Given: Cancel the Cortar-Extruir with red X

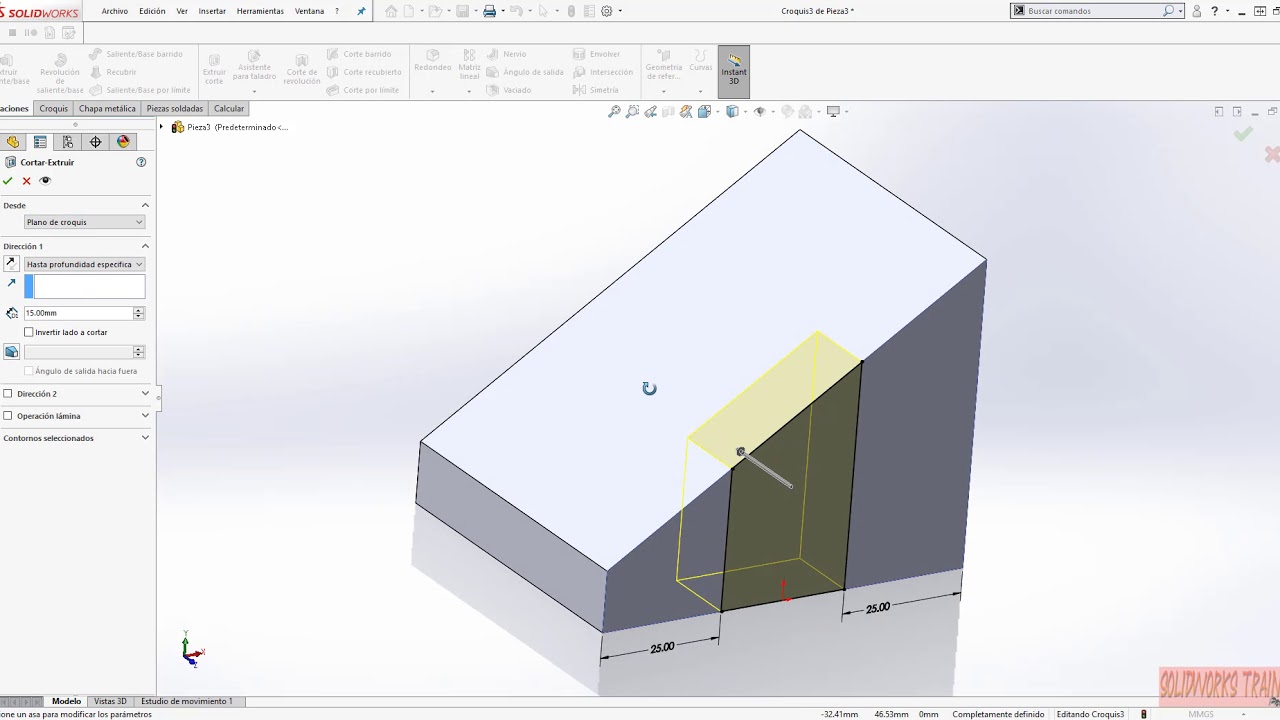Looking at the screenshot, I should pyautogui.click(x=27, y=181).
